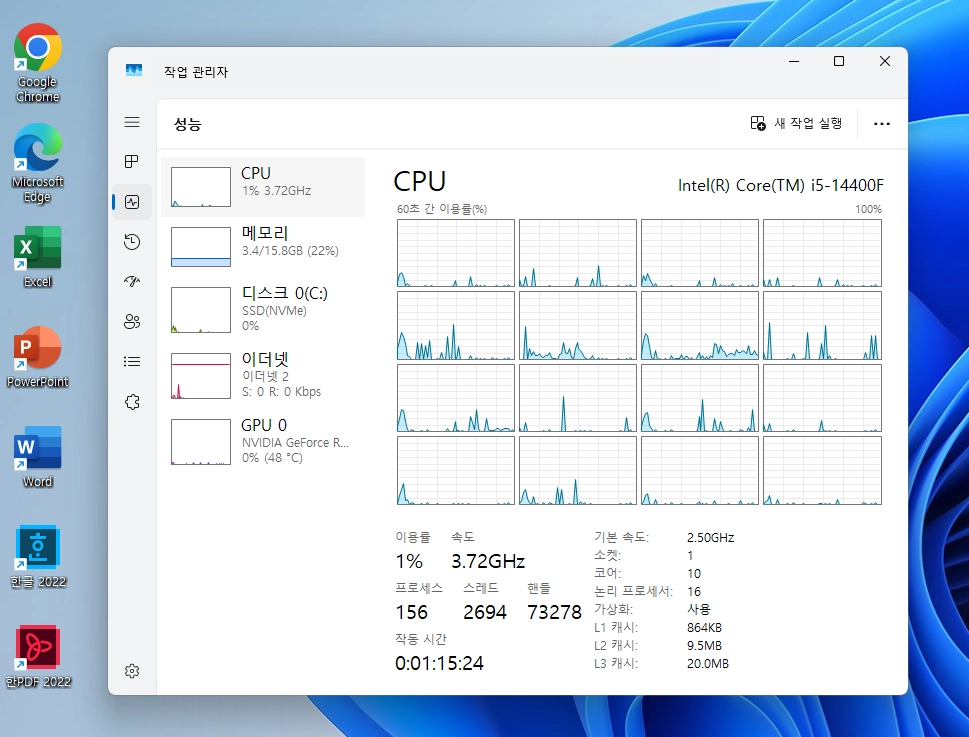The height and width of the screenshot is (737, 969).
Task: Open the three-dot more options menu
Action: pos(882,124)
